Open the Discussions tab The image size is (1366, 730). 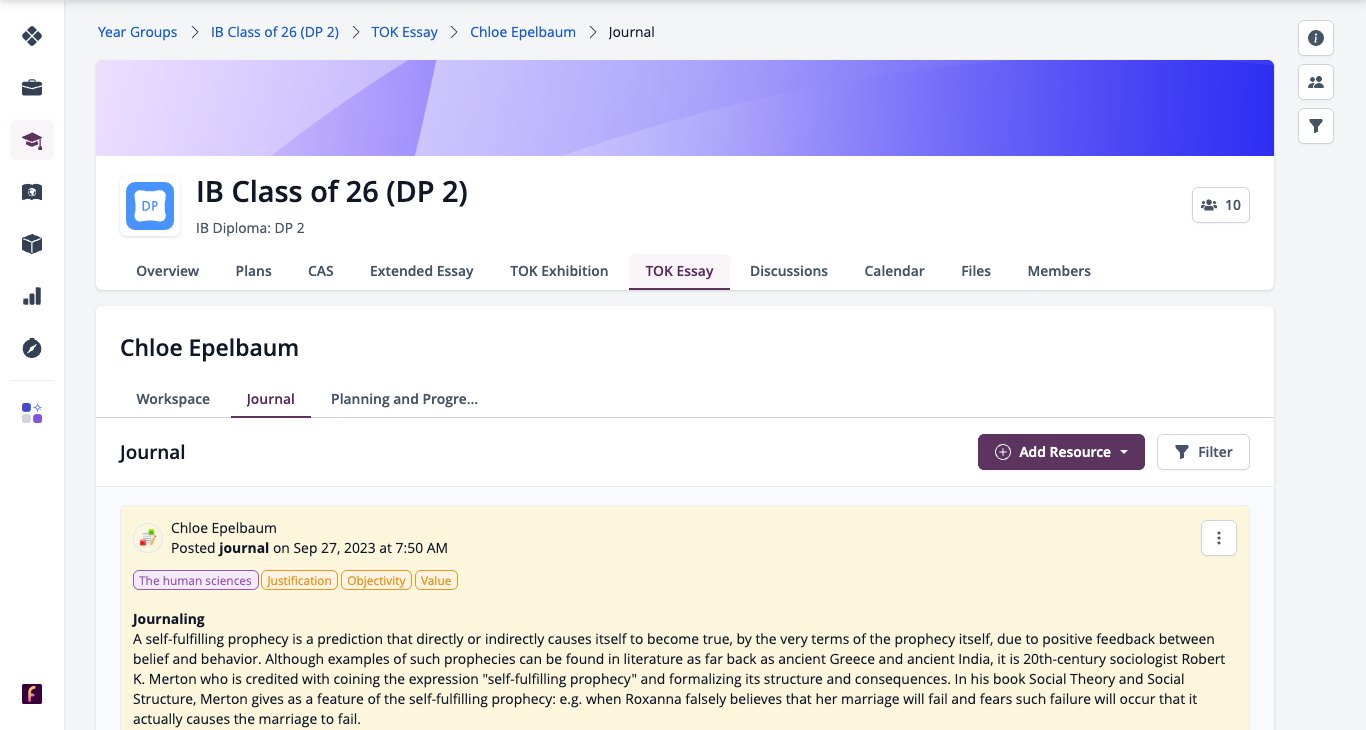(x=789, y=271)
